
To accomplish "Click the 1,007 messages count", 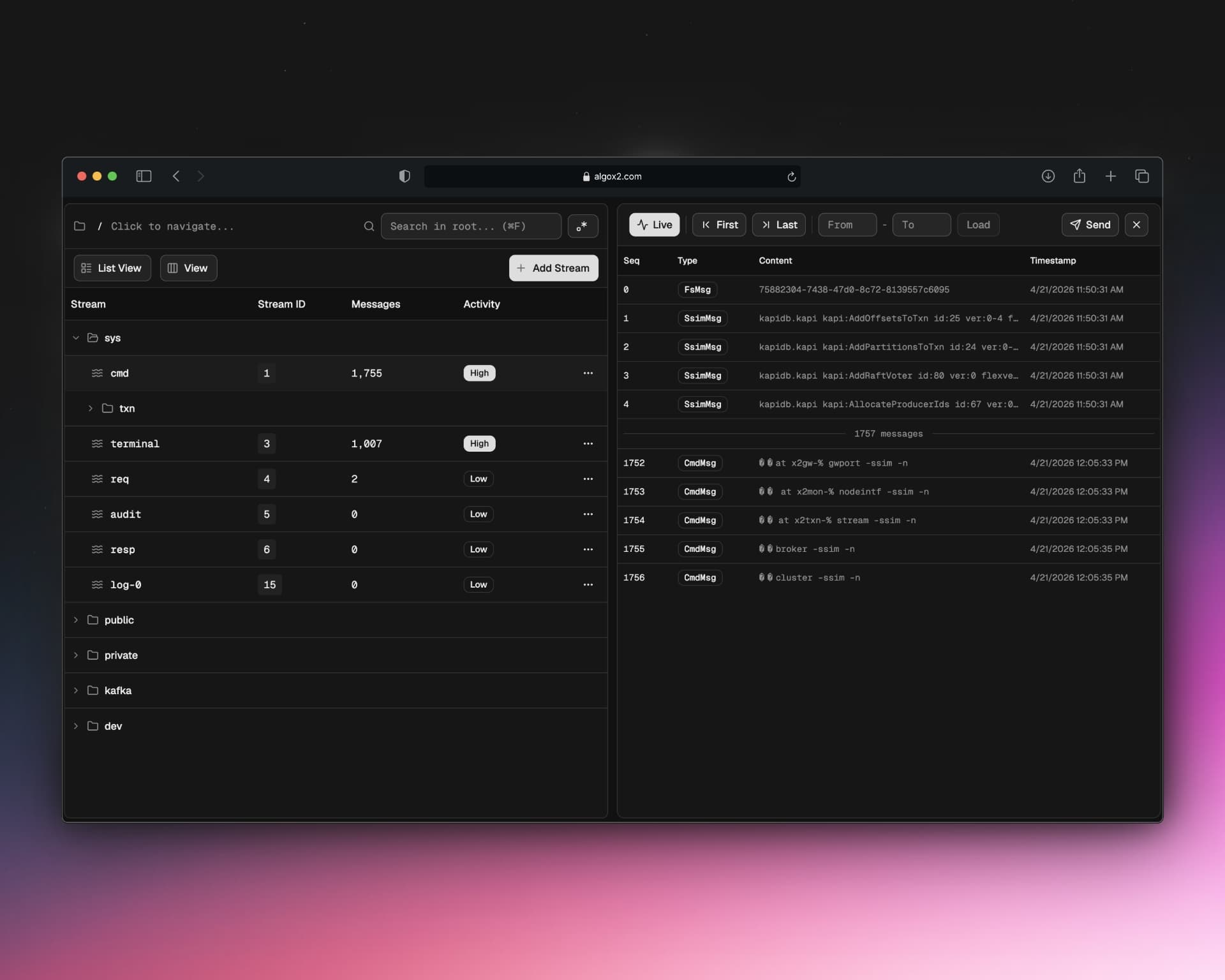I will pos(366,443).
